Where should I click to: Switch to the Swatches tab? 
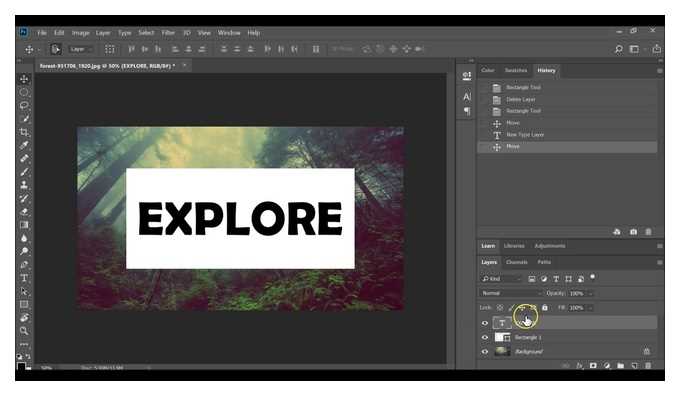pyautogui.click(x=516, y=70)
